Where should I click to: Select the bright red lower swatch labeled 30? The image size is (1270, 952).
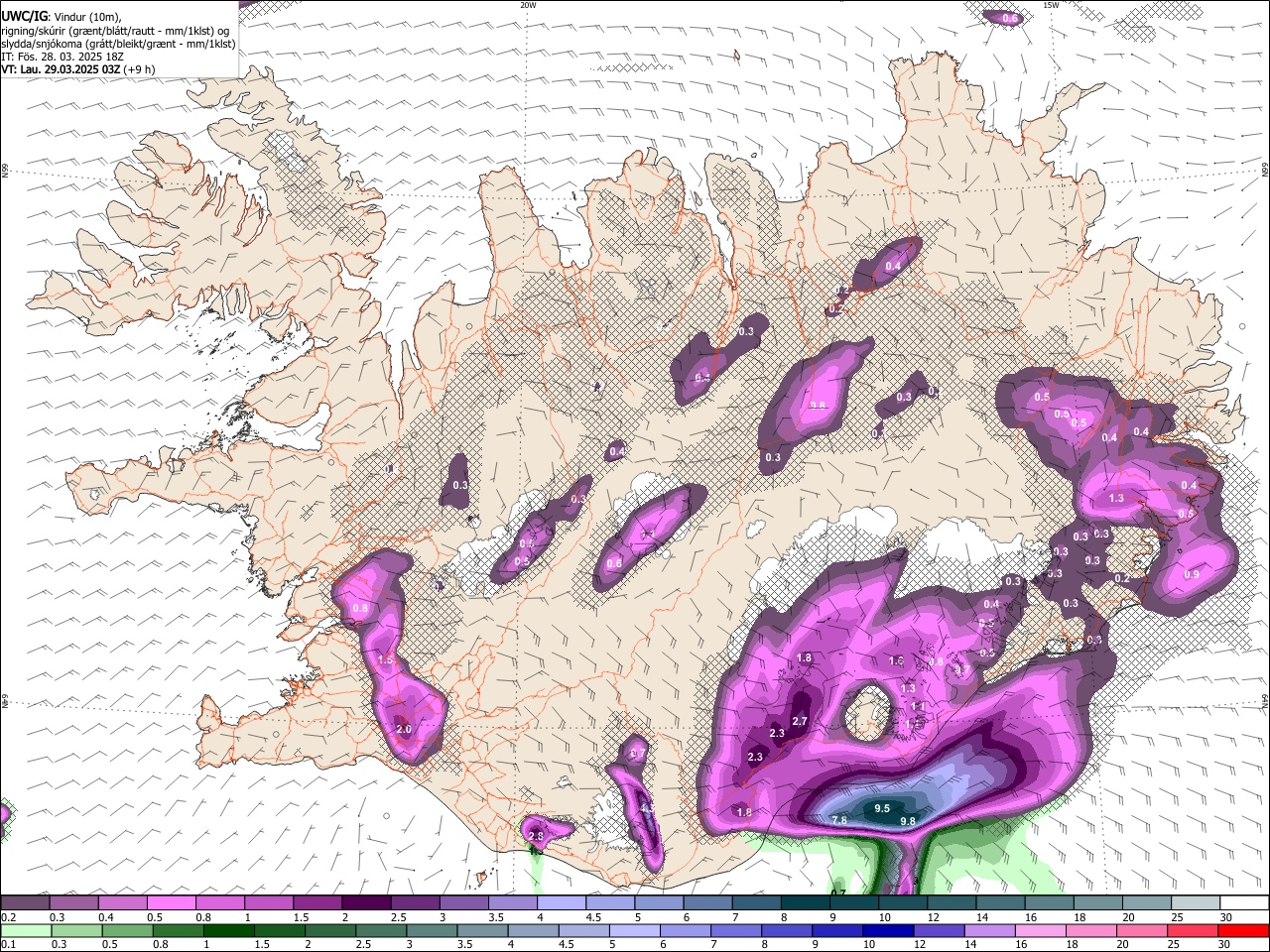[x=1244, y=930]
